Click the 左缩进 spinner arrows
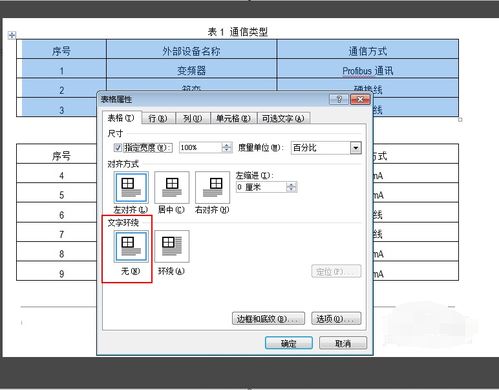 tap(291, 187)
